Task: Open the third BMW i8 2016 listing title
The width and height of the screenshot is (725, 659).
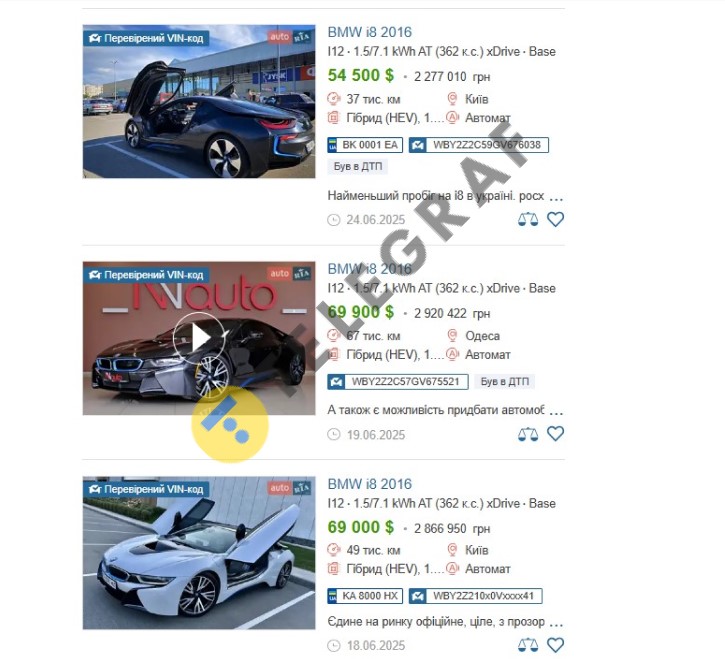Action: coord(369,484)
